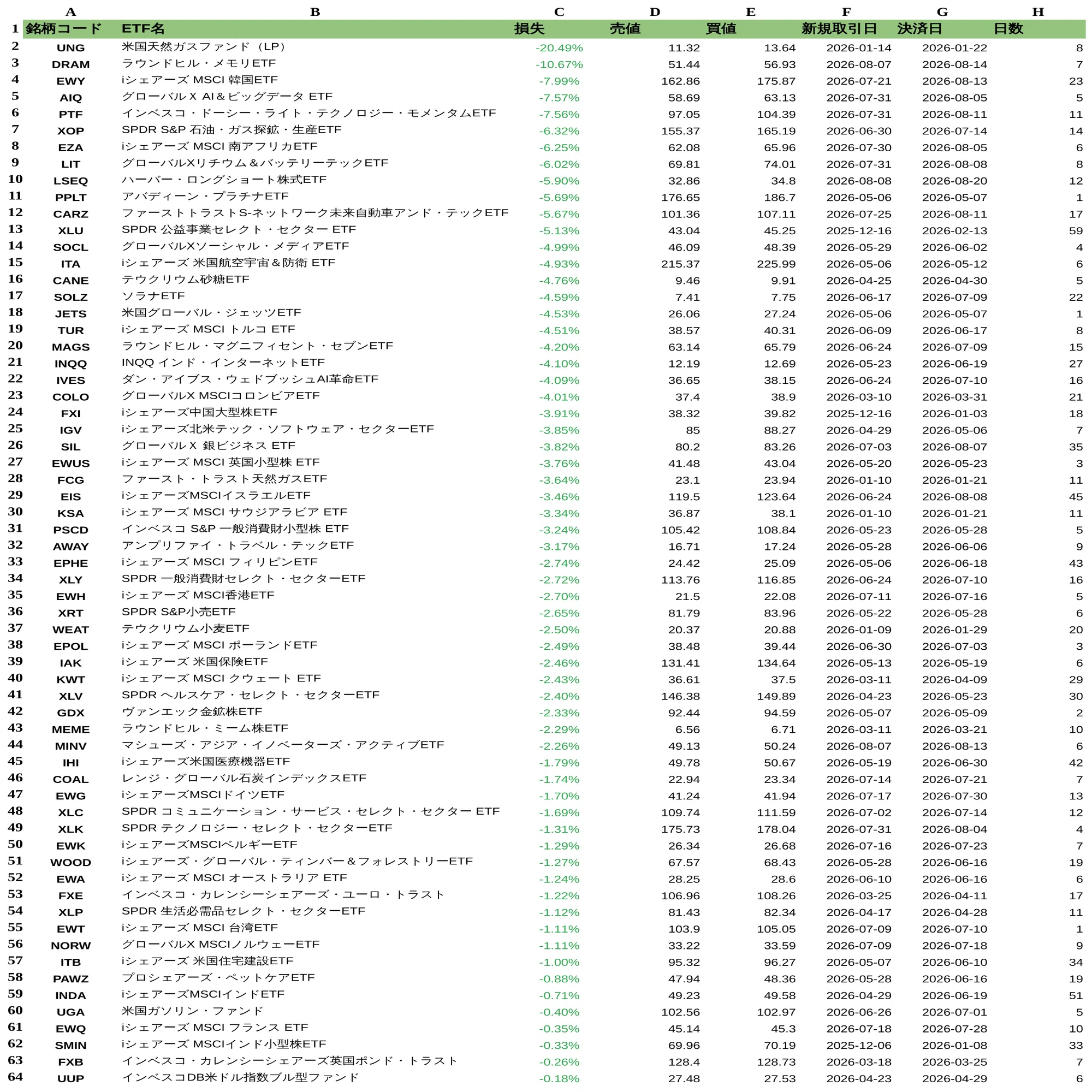Image resolution: width=1092 pixels, height=1092 pixels.
Task: Select column C header
Action: (559, 12)
